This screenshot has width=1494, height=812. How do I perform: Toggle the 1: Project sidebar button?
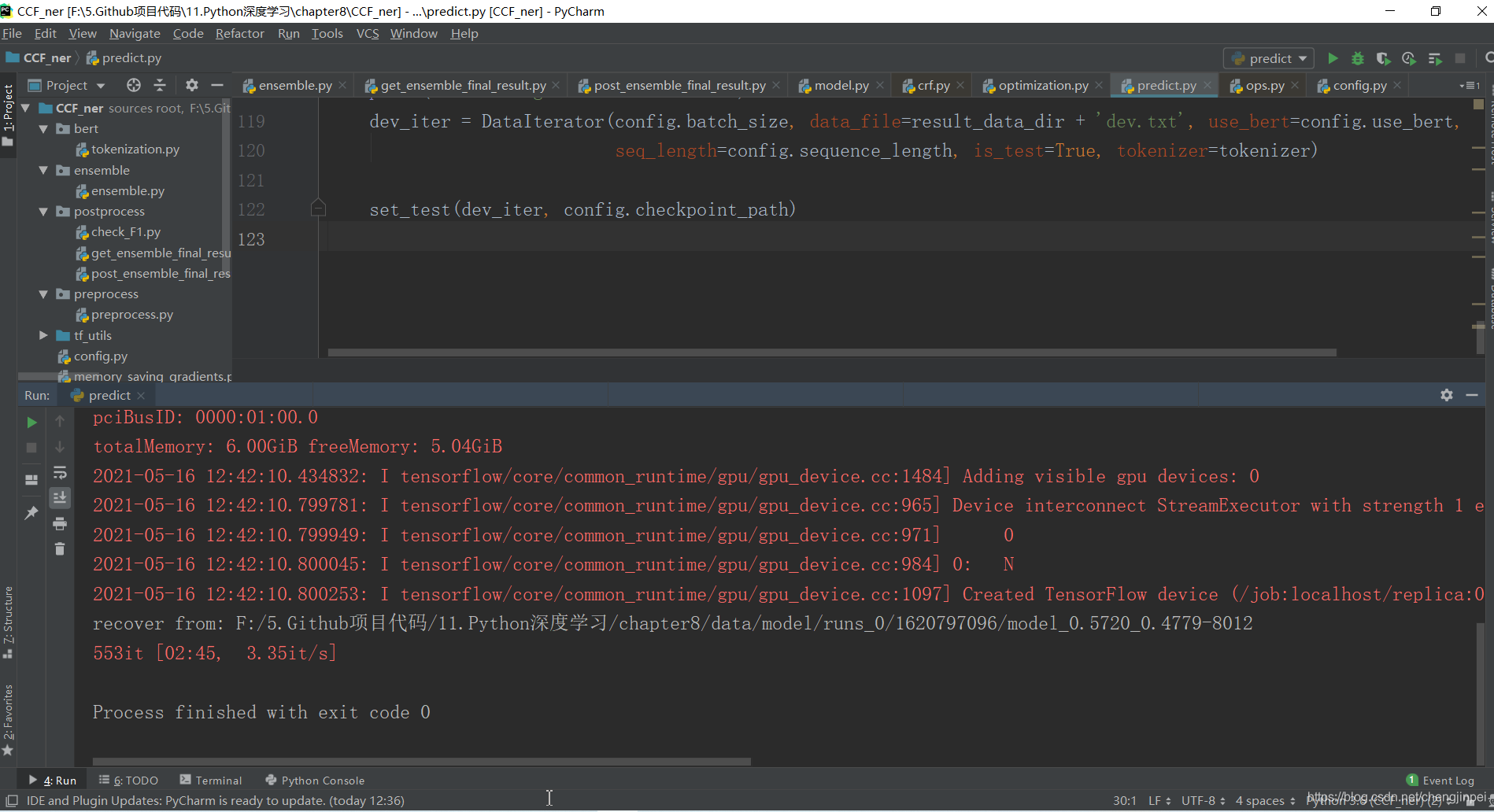[x=8, y=115]
